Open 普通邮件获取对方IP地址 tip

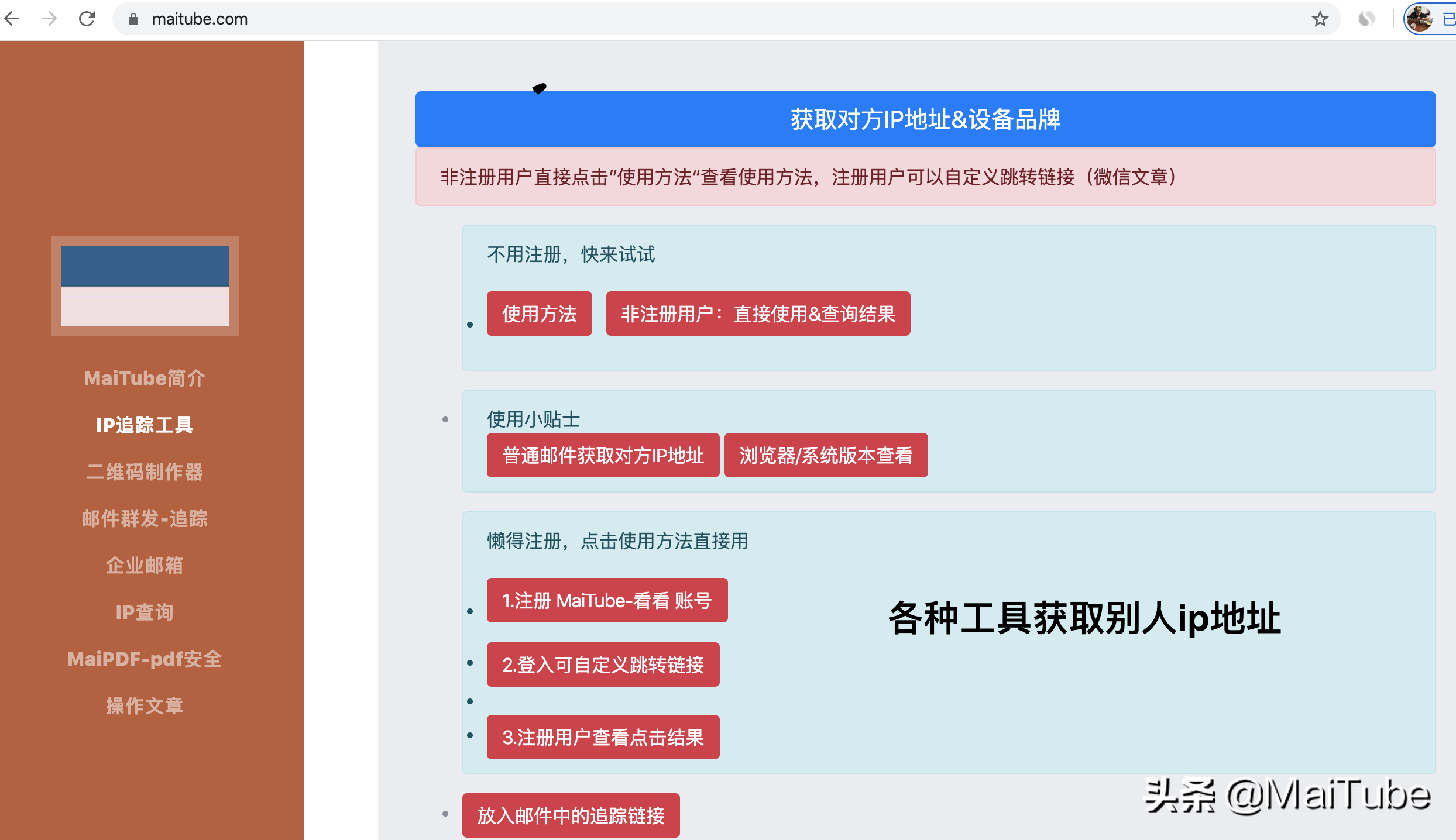click(603, 456)
